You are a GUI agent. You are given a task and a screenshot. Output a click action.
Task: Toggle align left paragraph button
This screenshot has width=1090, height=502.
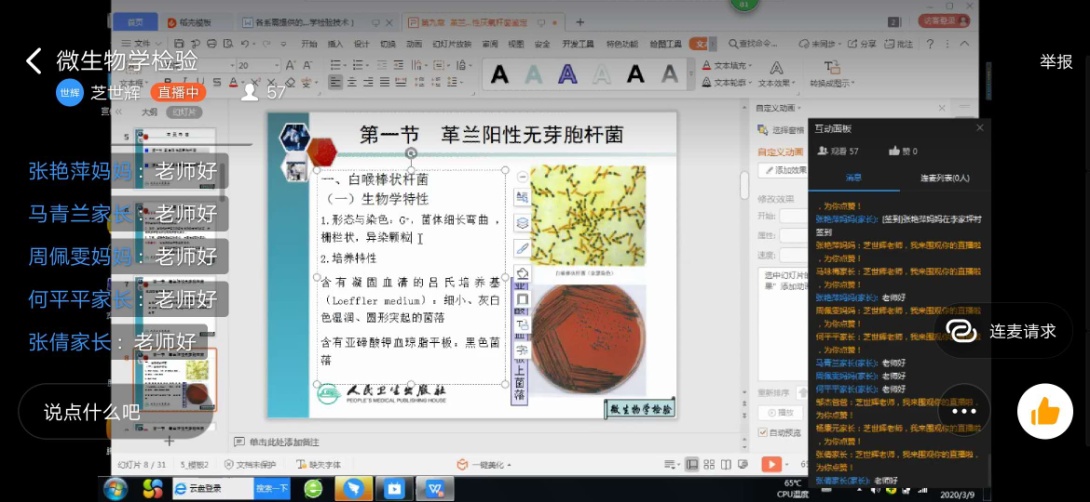pyautogui.click(x=335, y=82)
